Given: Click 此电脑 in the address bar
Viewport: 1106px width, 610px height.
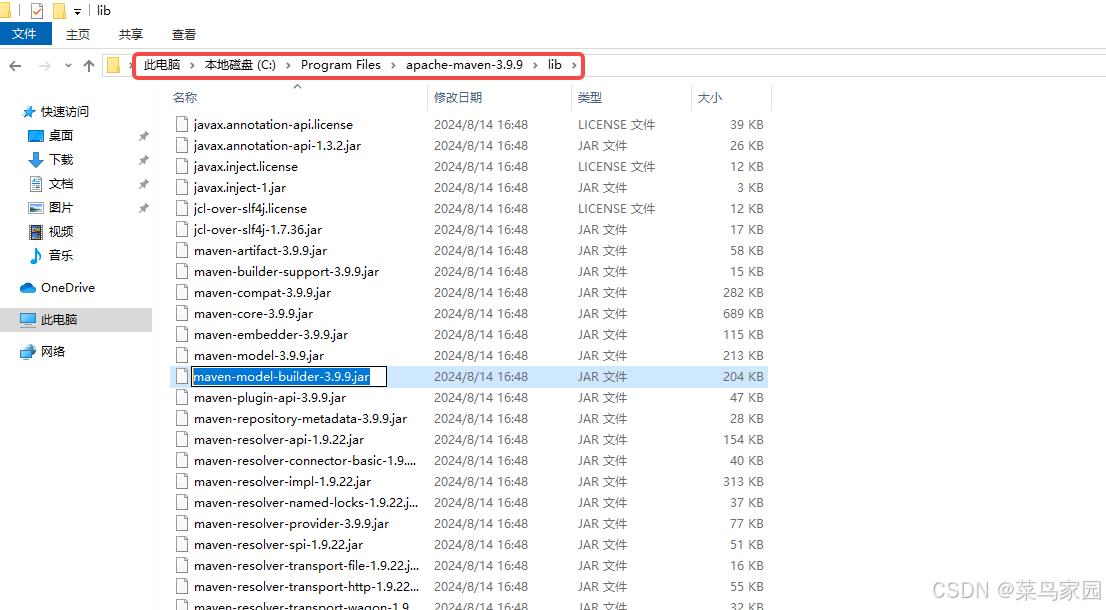Looking at the screenshot, I should click(x=162, y=65).
